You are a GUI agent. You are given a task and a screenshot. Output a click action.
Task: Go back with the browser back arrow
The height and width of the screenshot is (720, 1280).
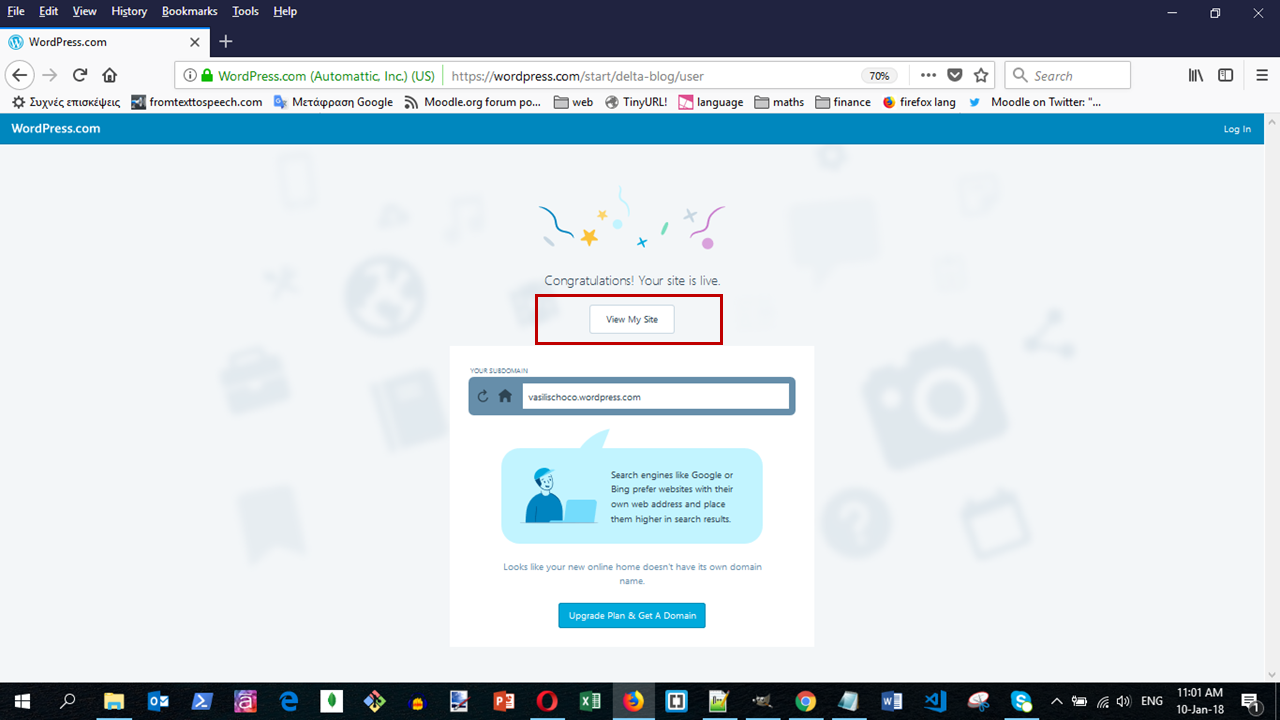(x=20, y=75)
